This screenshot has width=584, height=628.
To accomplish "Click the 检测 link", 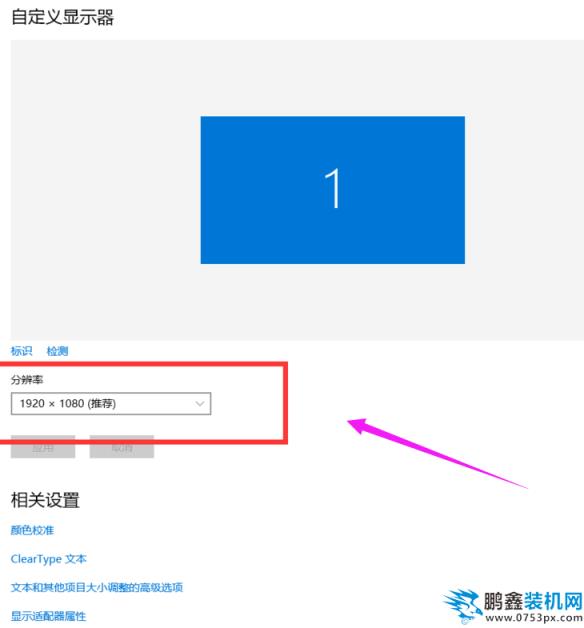I will click(57, 351).
